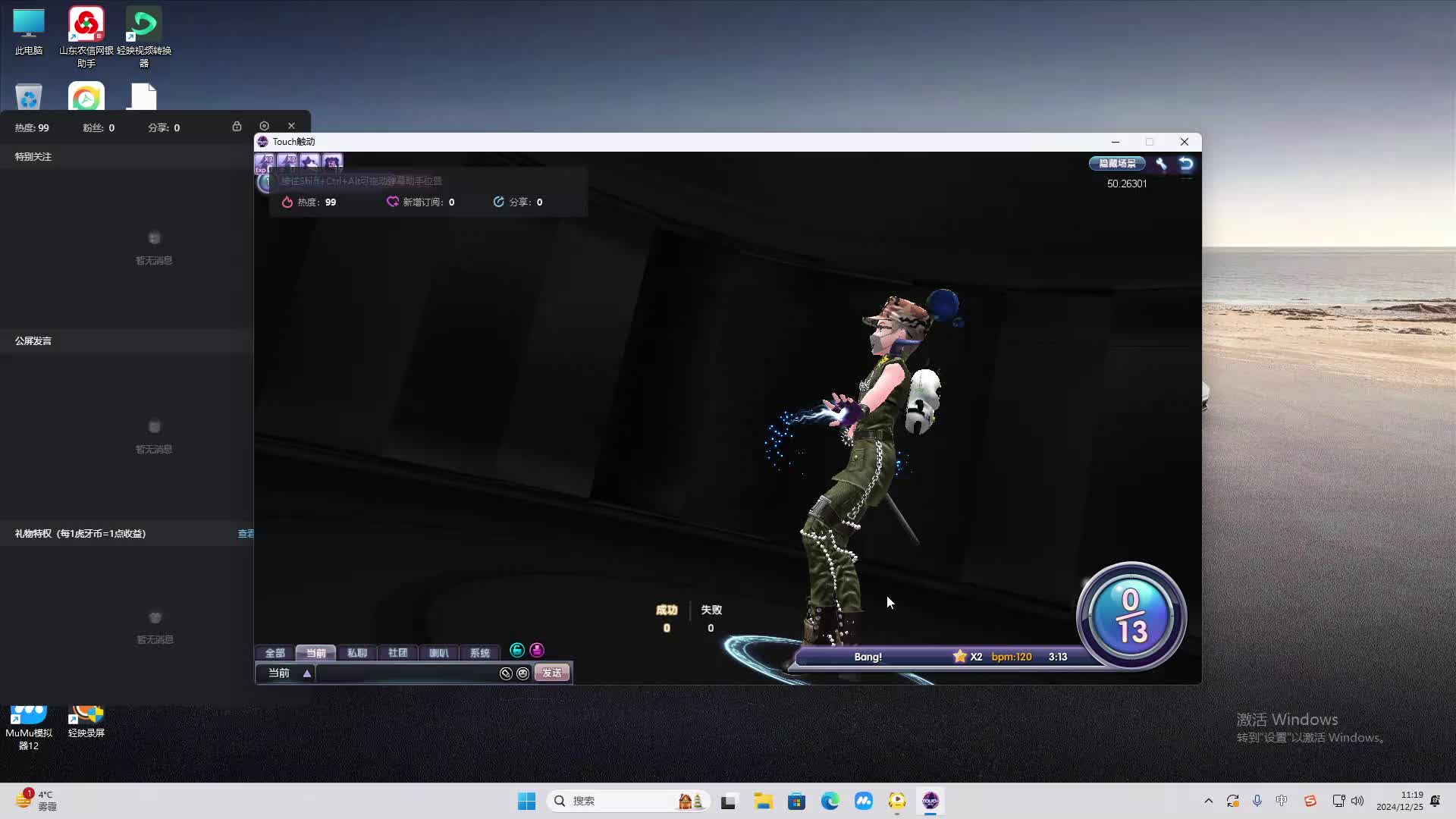Click the eraser clear-chat icon
This screenshot has width=1456, height=819.
506,673
